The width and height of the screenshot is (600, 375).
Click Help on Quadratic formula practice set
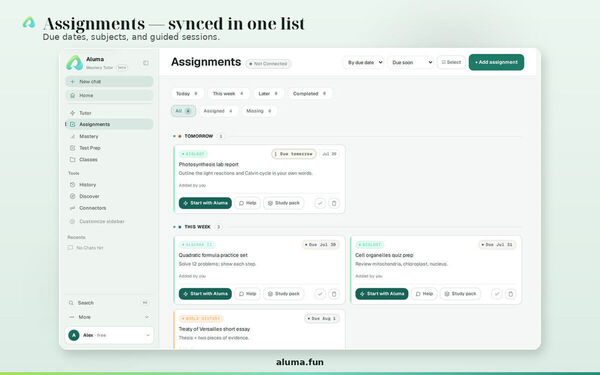point(248,294)
